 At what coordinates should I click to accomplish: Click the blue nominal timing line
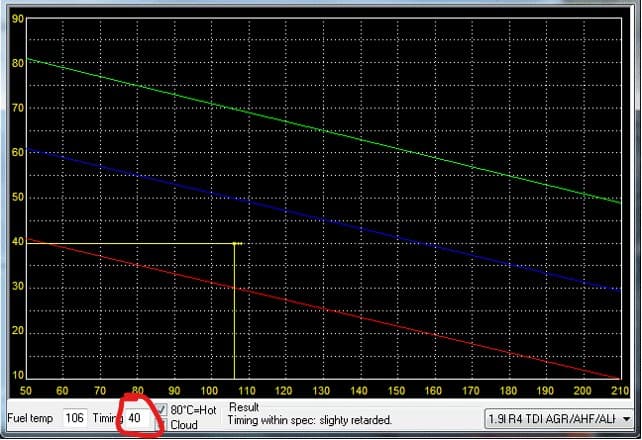click(x=323, y=220)
